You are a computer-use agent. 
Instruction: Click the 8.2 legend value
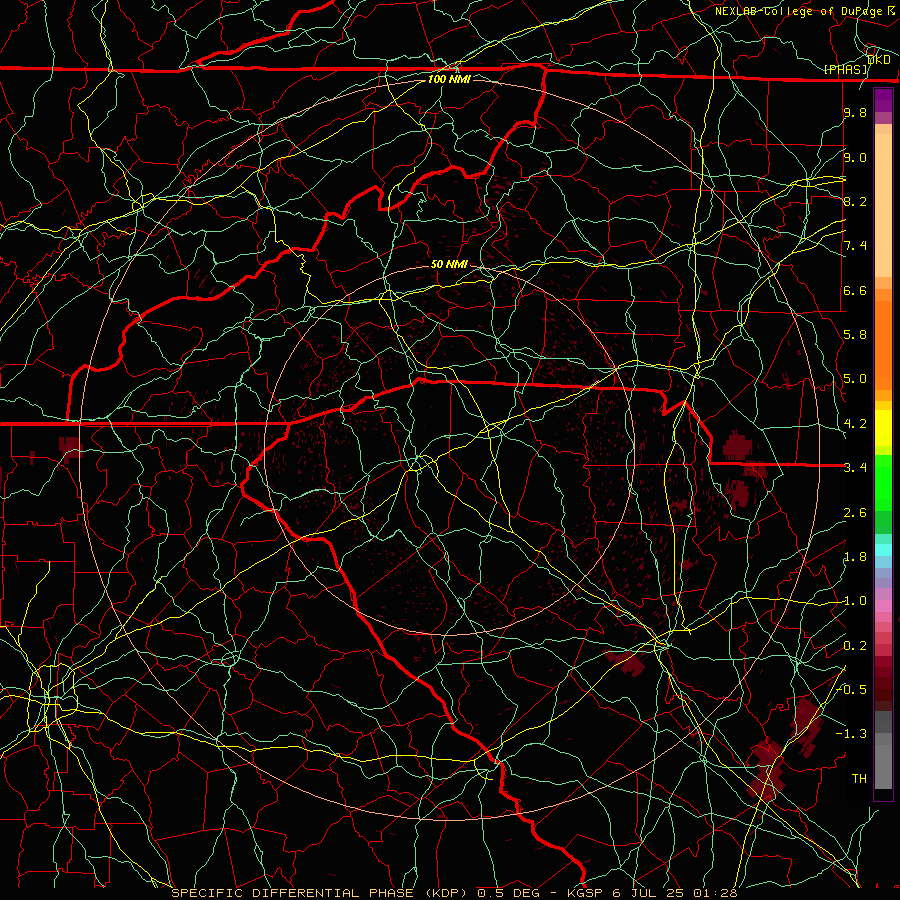coord(855,201)
